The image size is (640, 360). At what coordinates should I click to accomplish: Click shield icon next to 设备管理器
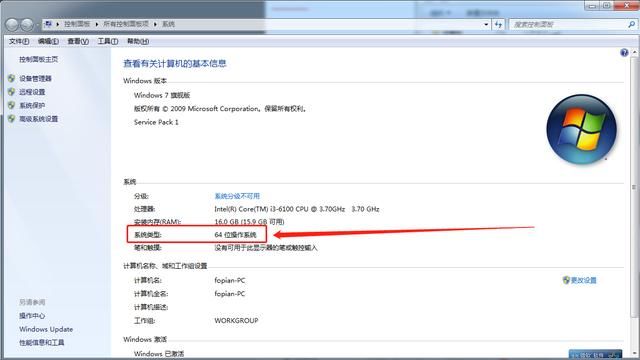[x=11, y=78]
